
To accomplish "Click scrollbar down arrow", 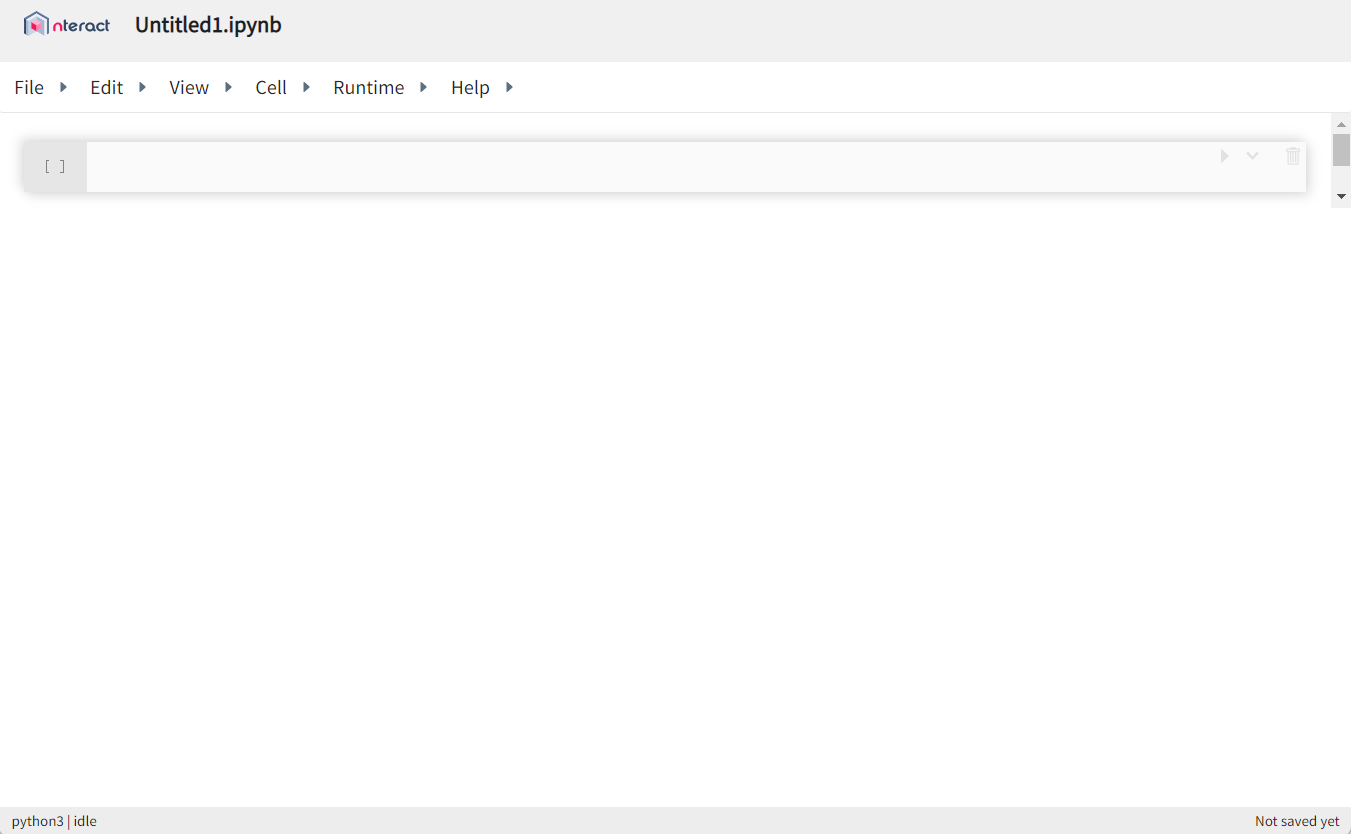I will [1342, 197].
